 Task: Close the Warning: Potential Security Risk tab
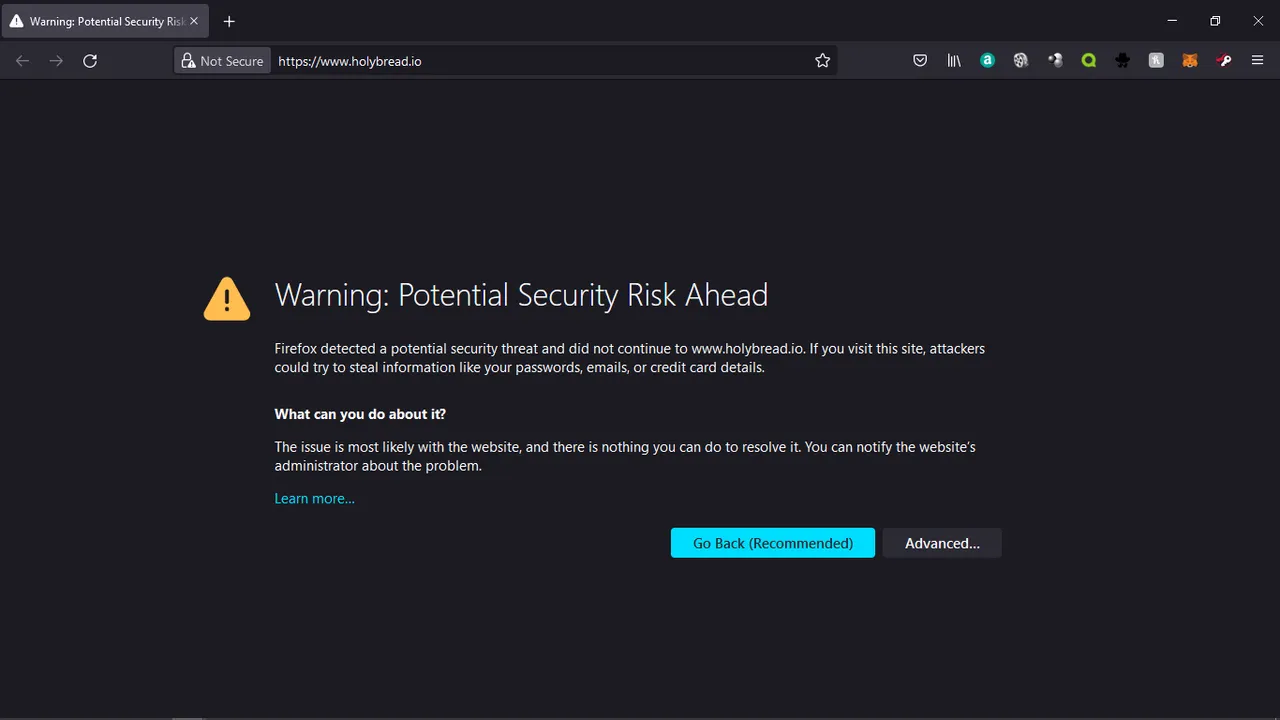(194, 21)
